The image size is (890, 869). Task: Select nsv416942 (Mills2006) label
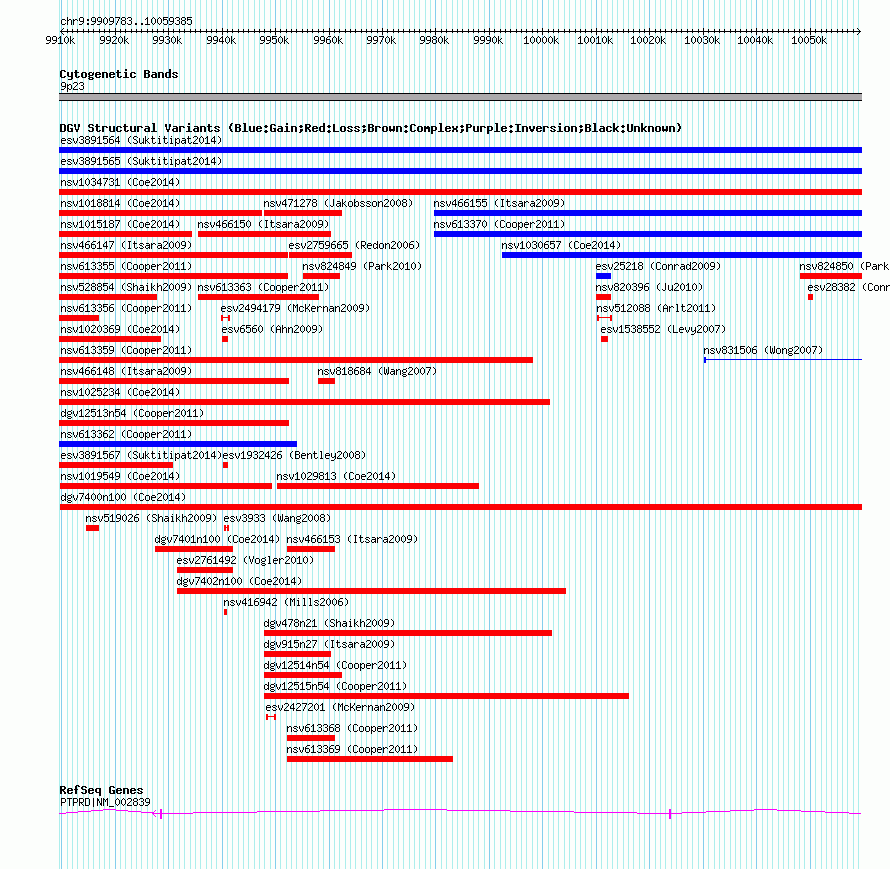pyautogui.click(x=286, y=602)
